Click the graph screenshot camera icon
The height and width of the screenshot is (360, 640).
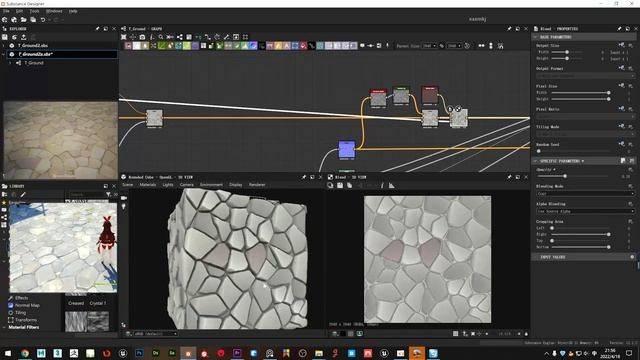pyautogui.click(x=142, y=37)
